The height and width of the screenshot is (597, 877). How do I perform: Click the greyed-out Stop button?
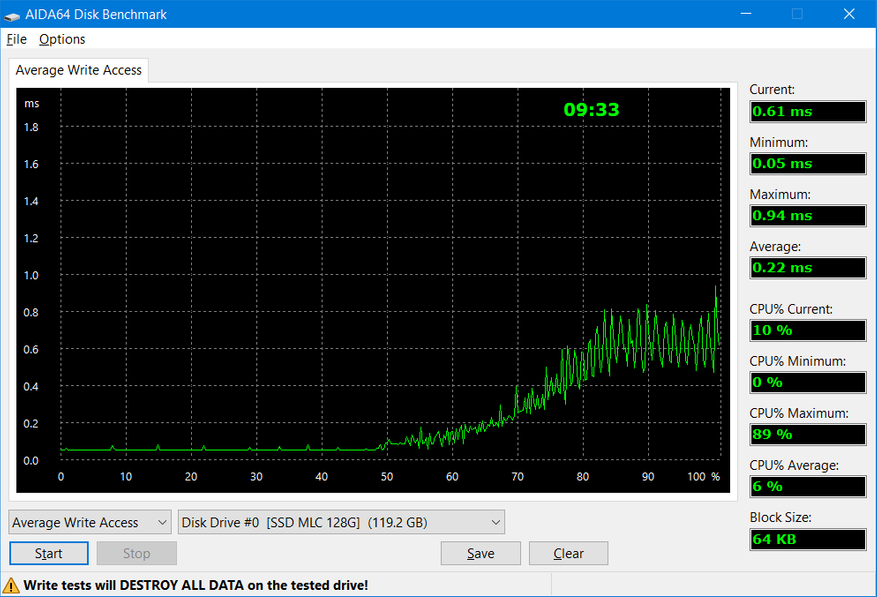tap(136, 553)
